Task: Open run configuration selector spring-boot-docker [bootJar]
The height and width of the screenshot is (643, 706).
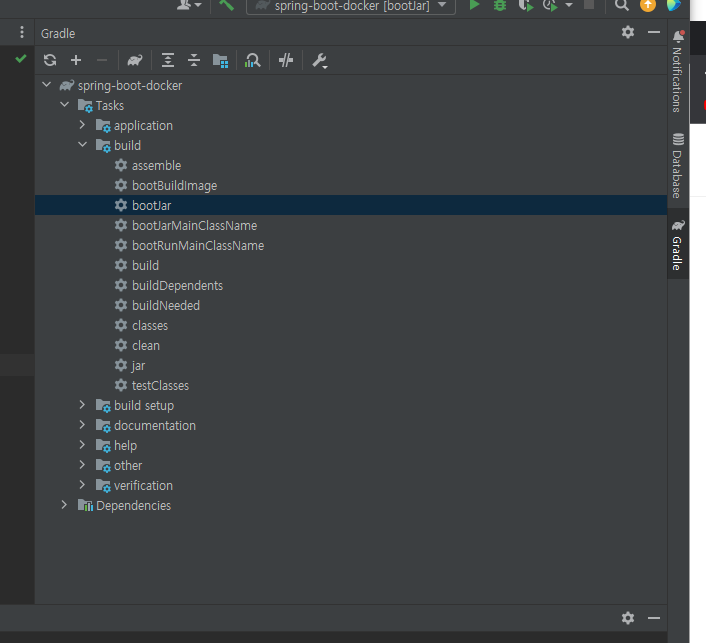Action: click(x=351, y=6)
